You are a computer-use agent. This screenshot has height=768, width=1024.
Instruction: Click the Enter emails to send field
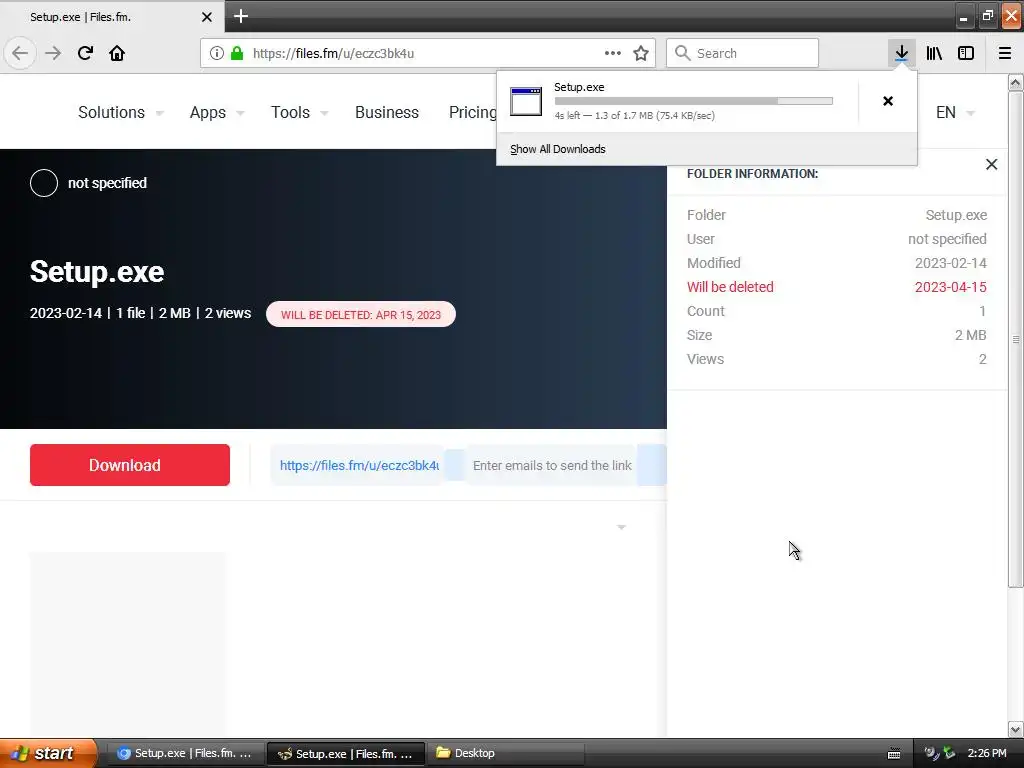pyautogui.click(x=552, y=466)
